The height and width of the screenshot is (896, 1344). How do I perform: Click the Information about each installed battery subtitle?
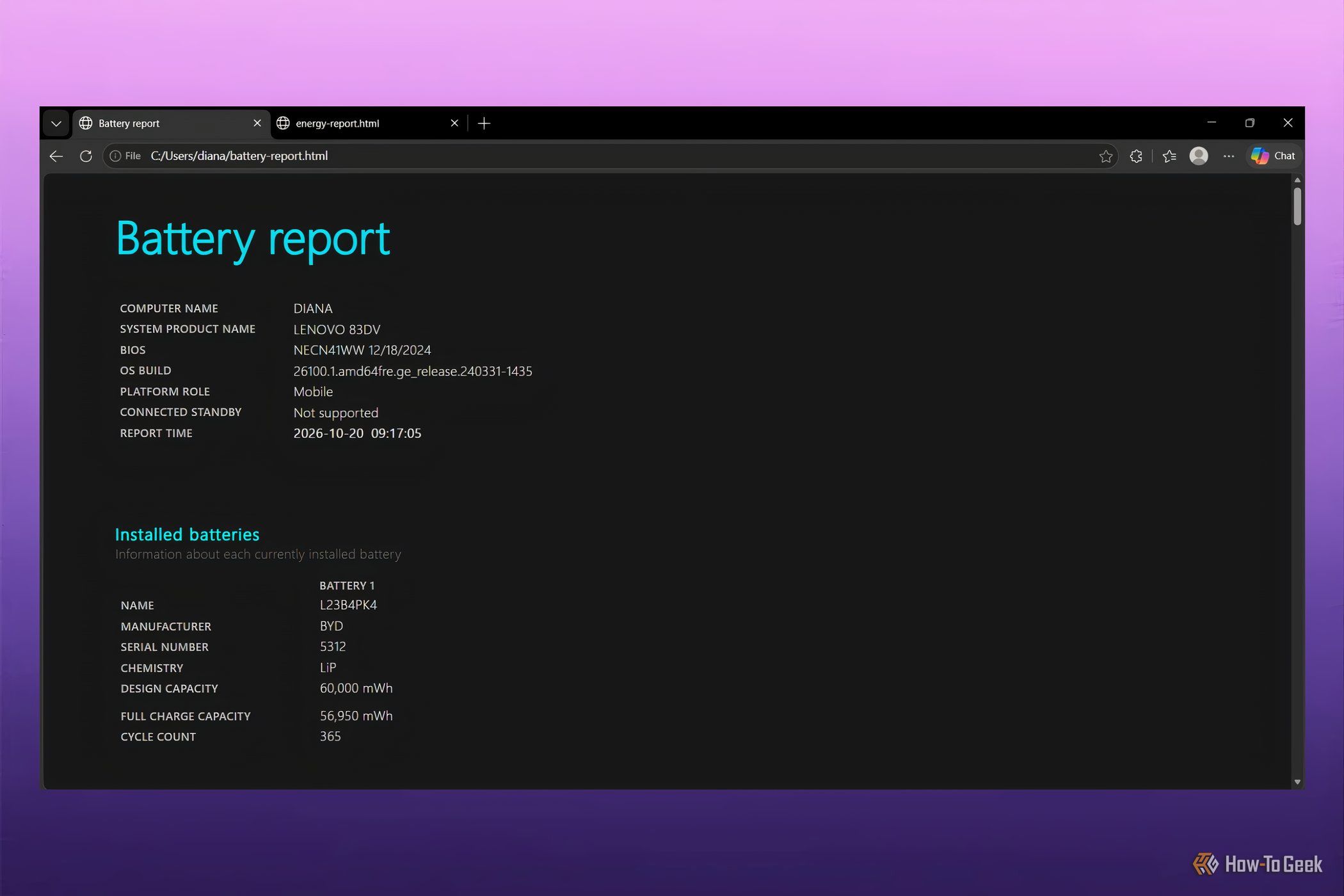tap(258, 554)
